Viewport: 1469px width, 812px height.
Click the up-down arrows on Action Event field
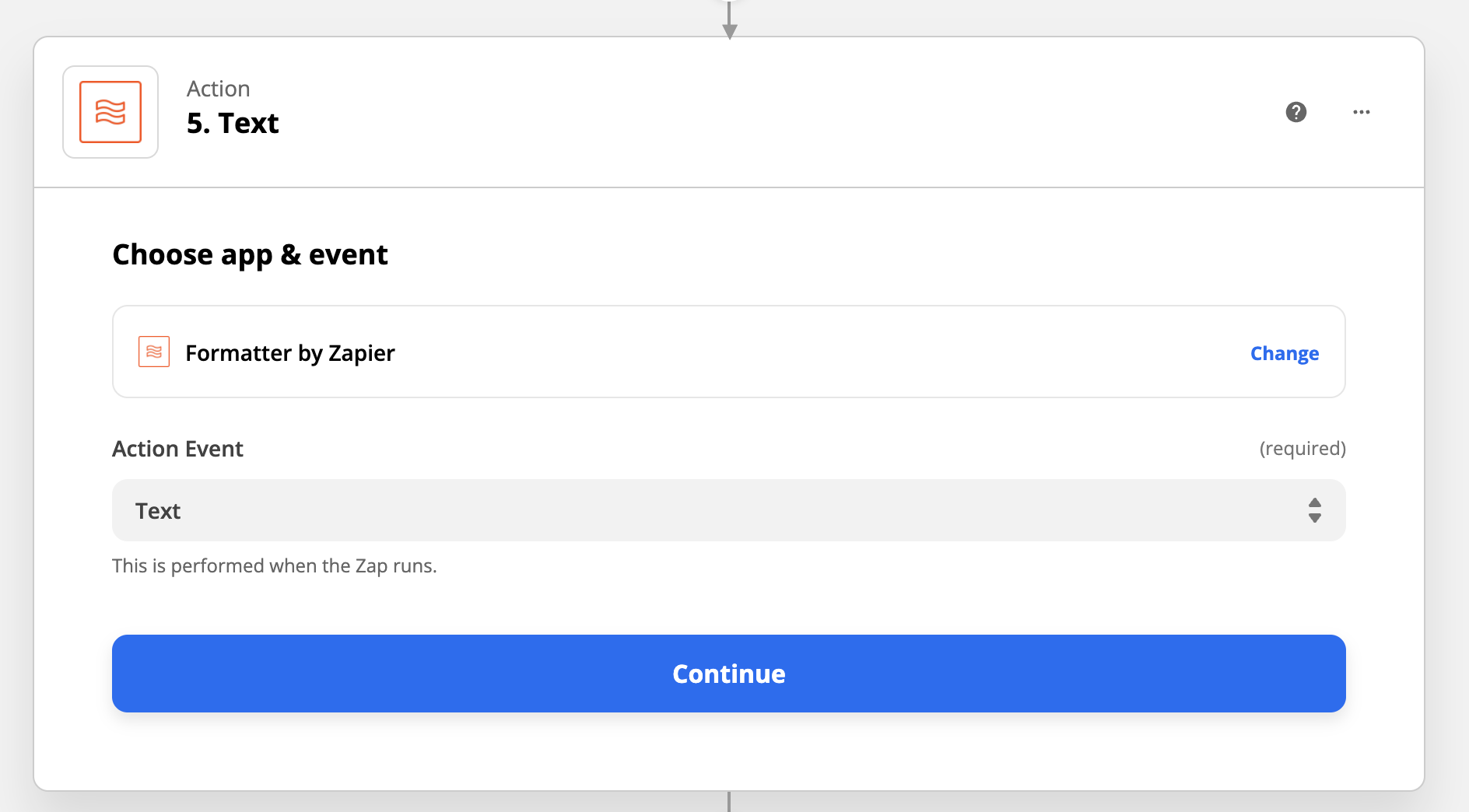coord(1315,510)
